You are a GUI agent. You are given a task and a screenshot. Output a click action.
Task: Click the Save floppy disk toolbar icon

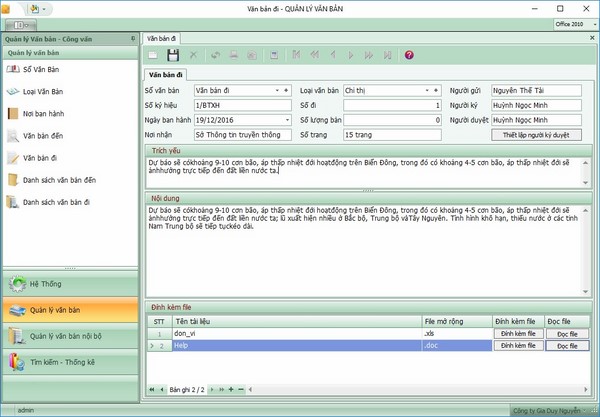(x=172, y=55)
